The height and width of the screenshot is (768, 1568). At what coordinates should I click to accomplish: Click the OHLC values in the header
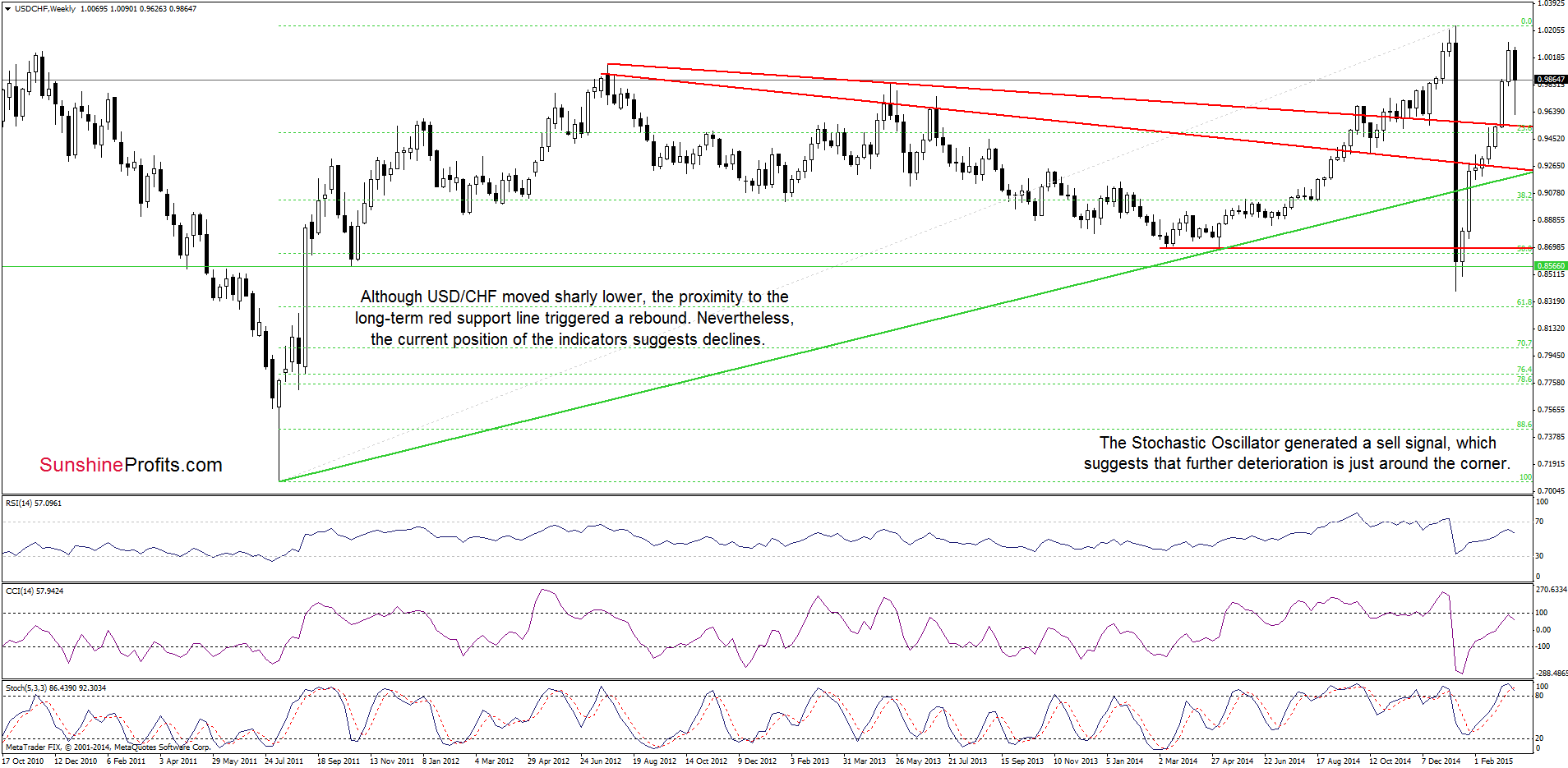click(x=139, y=8)
